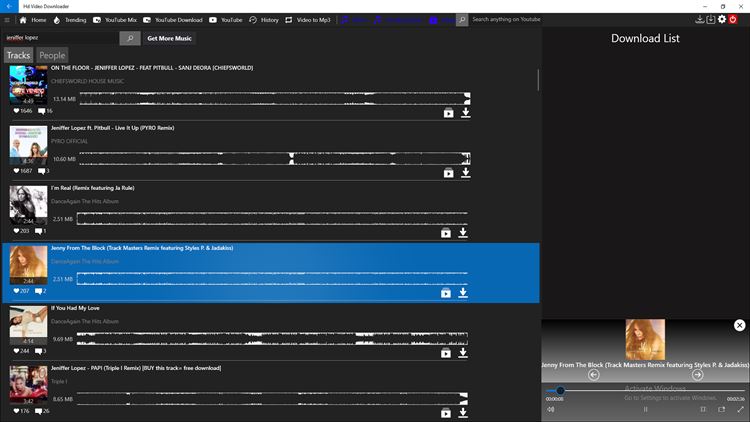Image resolution: width=750 pixels, height=422 pixels.
Task: Close the mini player panel
Action: [x=739, y=325]
